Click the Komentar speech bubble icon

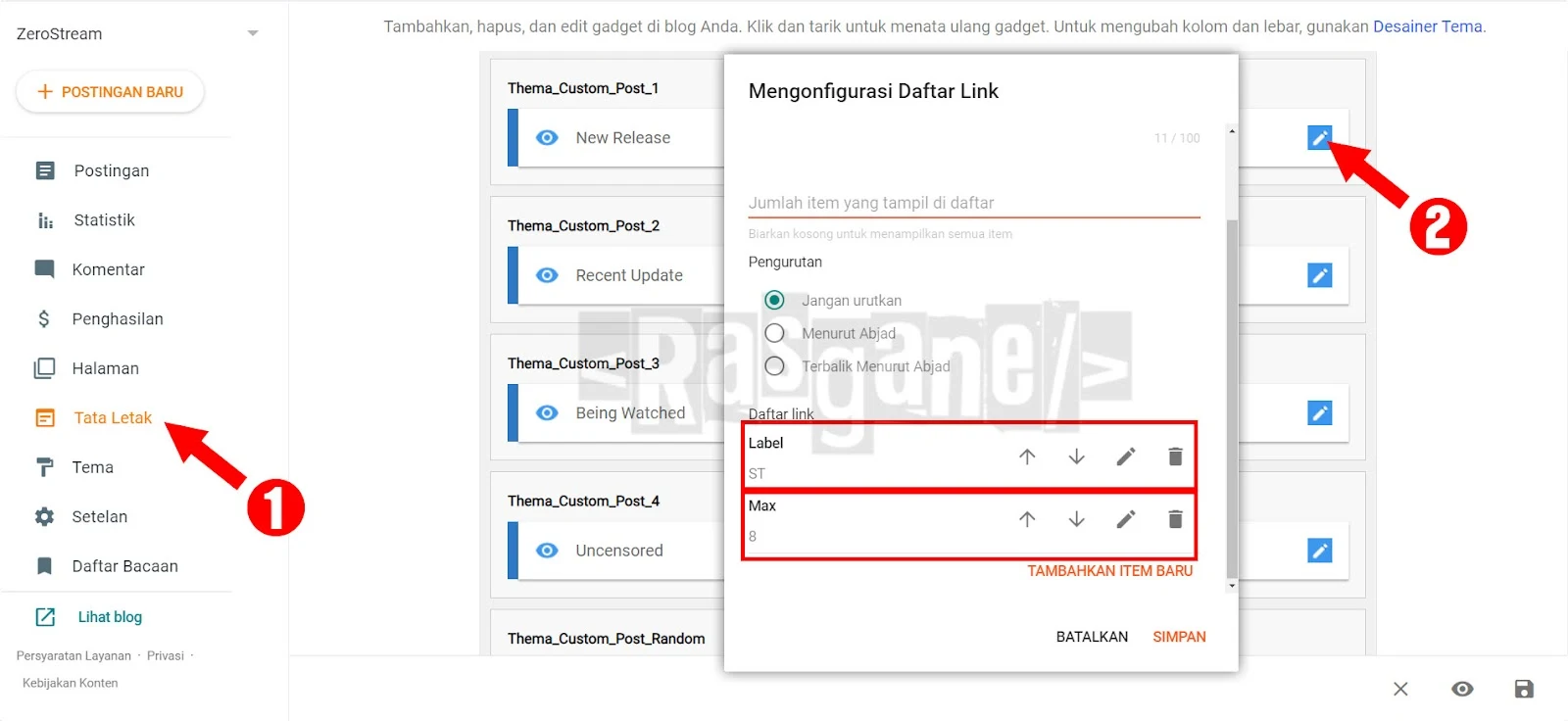[45, 269]
